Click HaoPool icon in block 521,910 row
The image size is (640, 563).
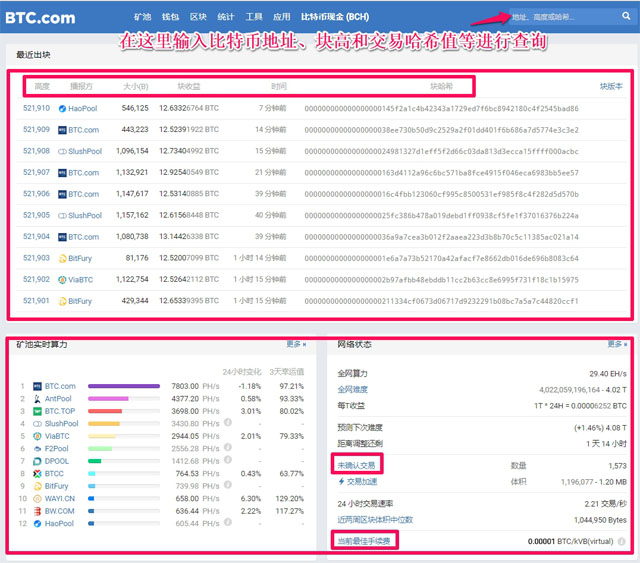tap(62, 109)
